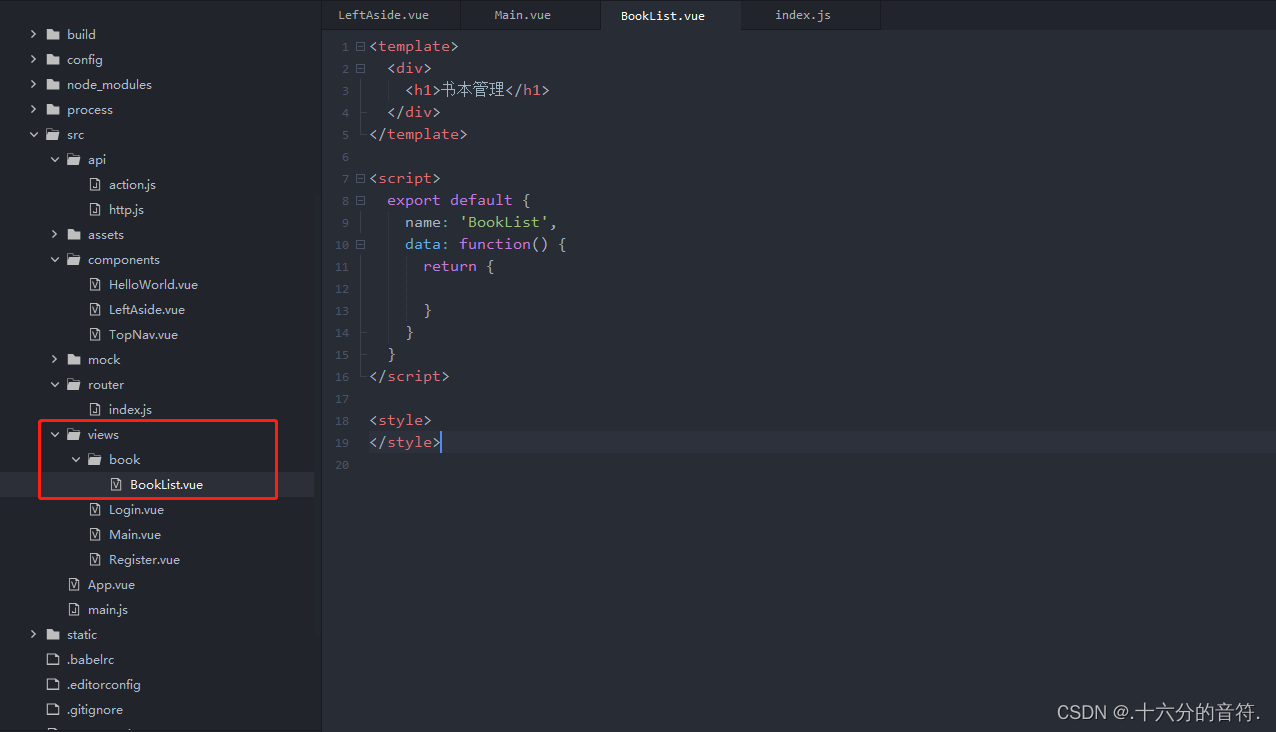Screen dimensions: 1276x732
Task: Click the src open-folder icon
Action: coord(53,134)
